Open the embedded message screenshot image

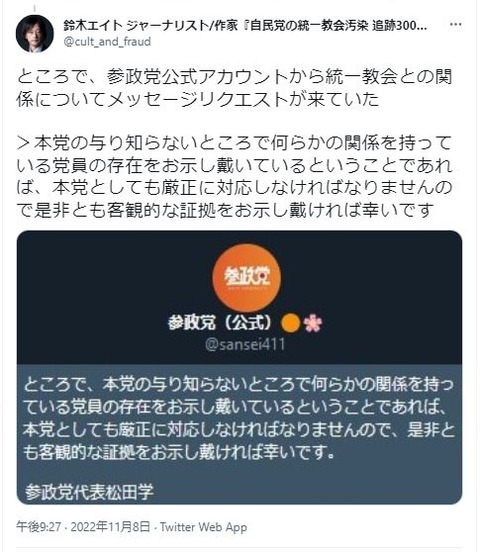pyautogui.click(x=239, y=367)
